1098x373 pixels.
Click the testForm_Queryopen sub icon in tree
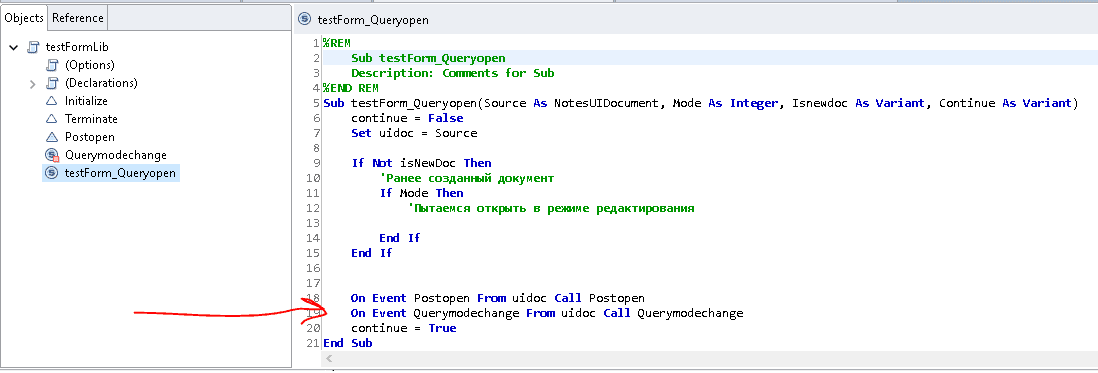click(52, 173)
